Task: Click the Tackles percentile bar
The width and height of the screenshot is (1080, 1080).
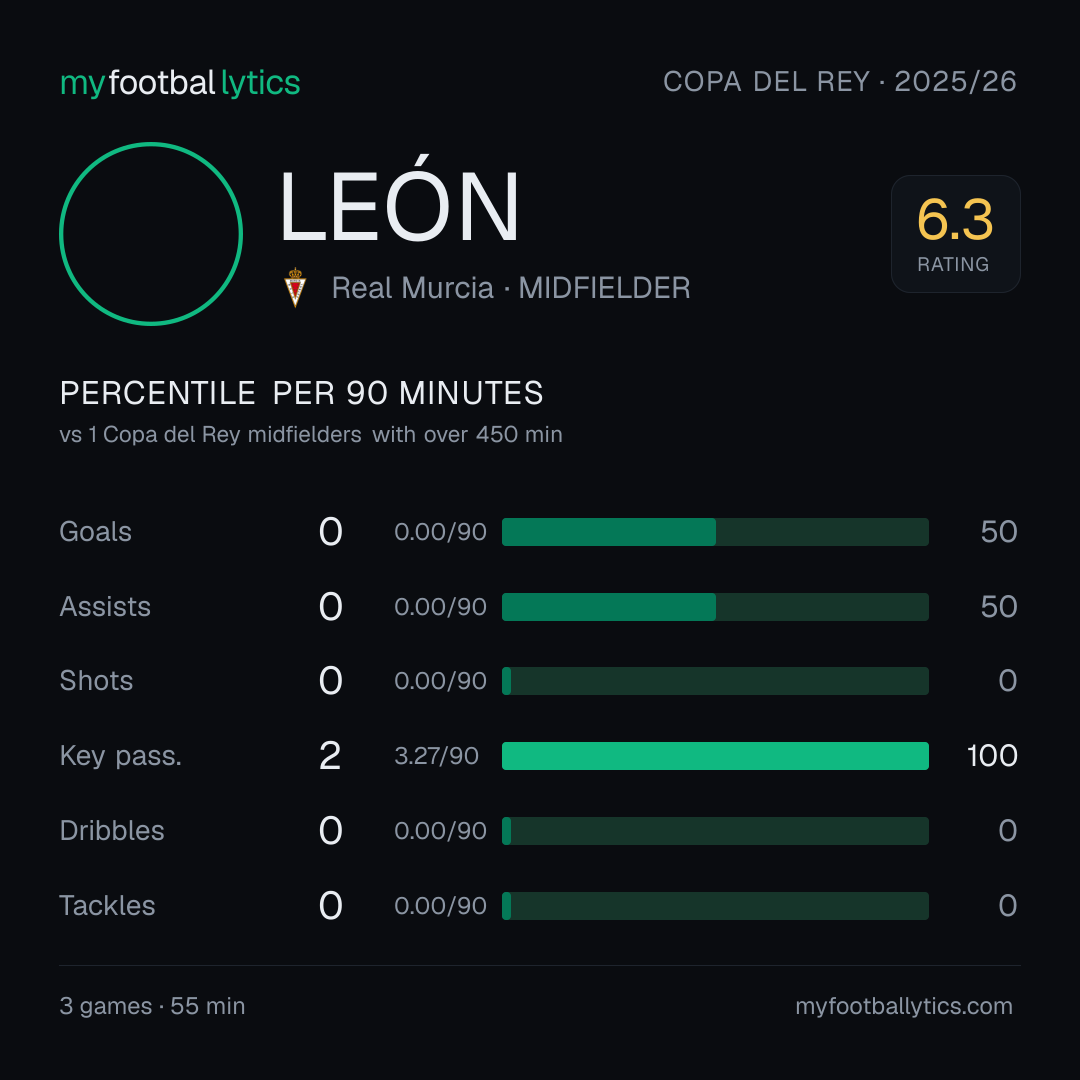Action: (715, 906)
